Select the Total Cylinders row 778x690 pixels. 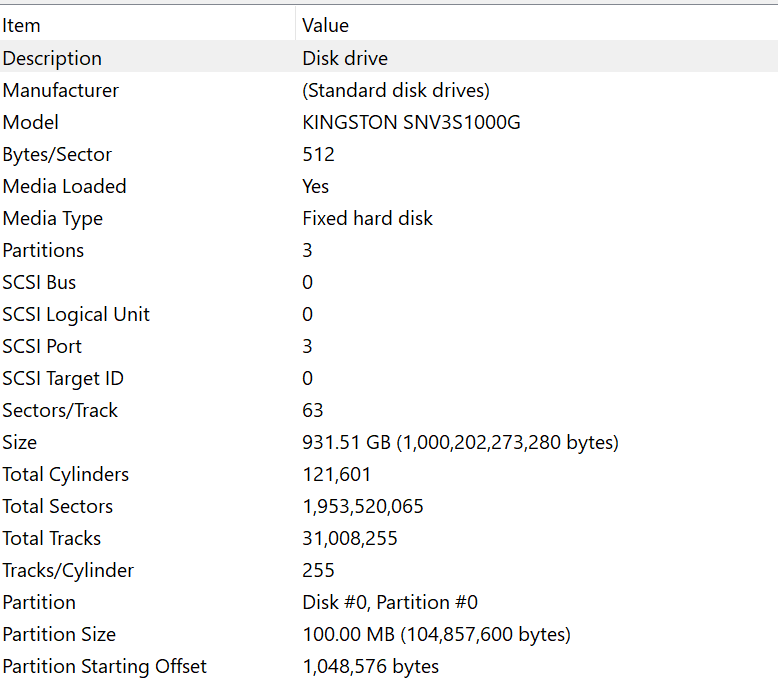point(65,474)
